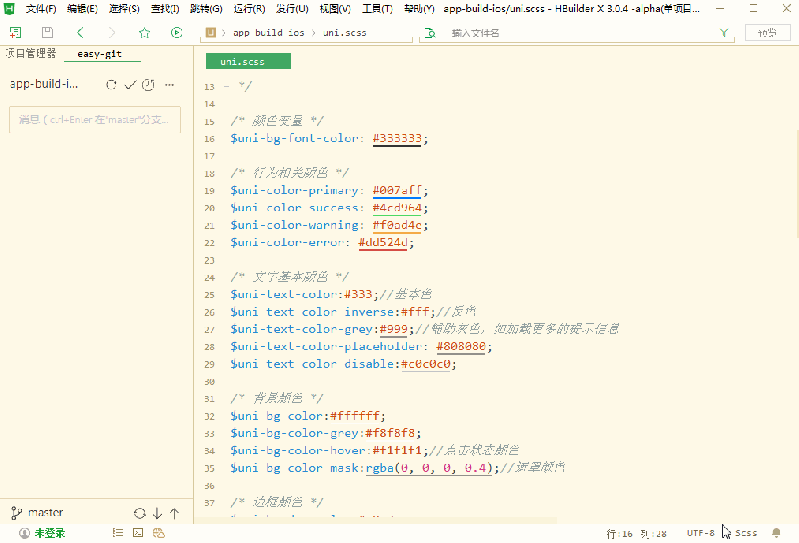This screenshot has height=543, width=799.
Task: Open the terminal icon in status bar
Action: point(138,533)
